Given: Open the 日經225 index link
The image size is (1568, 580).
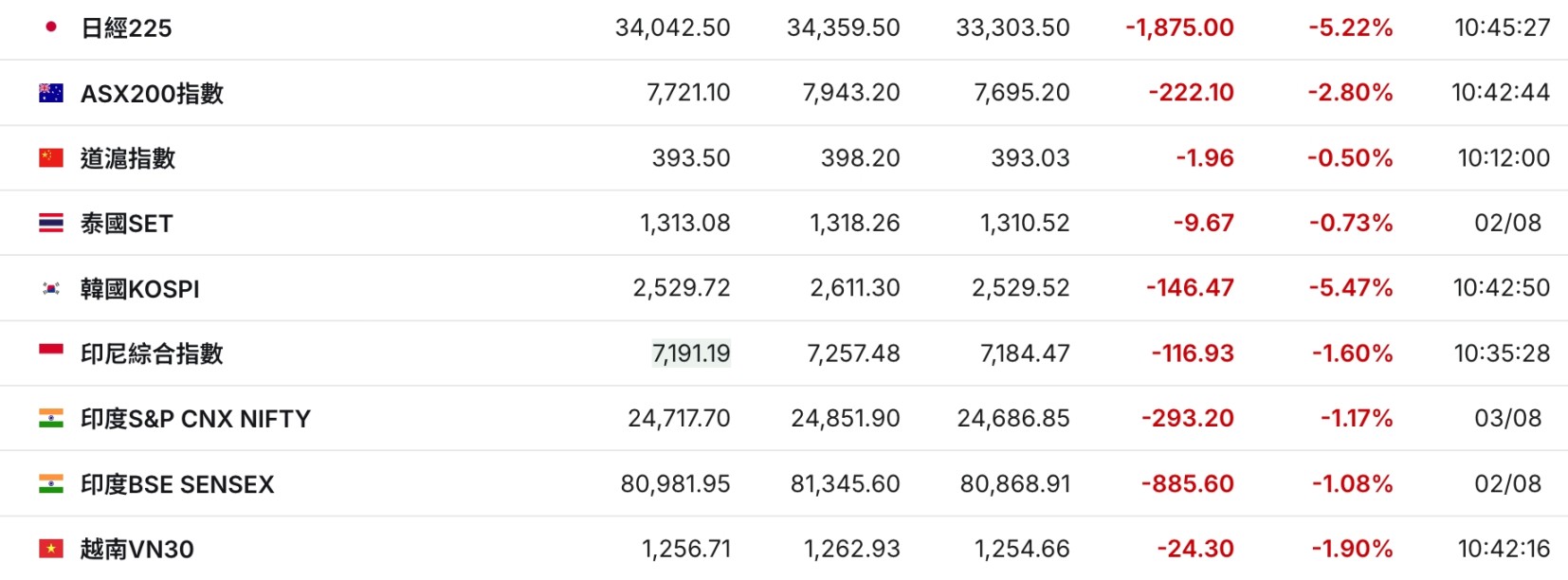Looking at the screenshot, I should coord(126,28).
